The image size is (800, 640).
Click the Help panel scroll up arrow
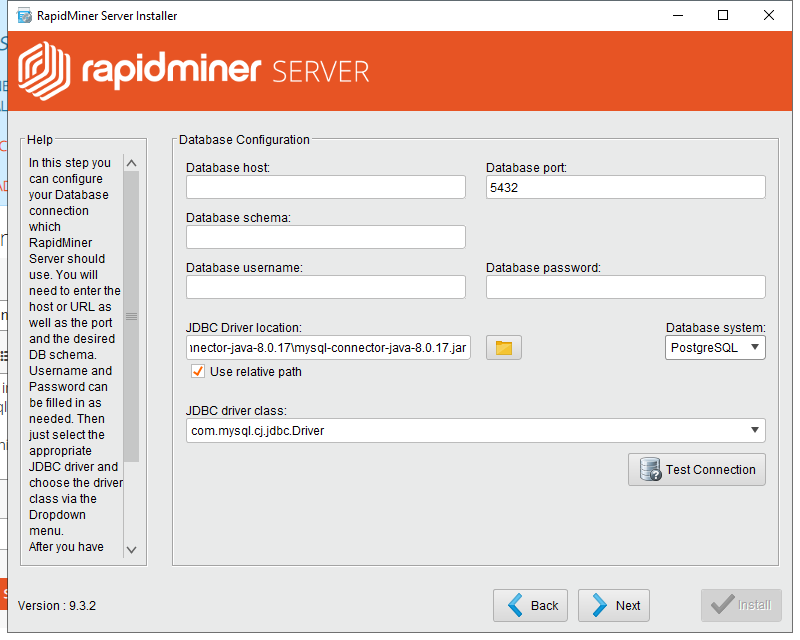131,163
